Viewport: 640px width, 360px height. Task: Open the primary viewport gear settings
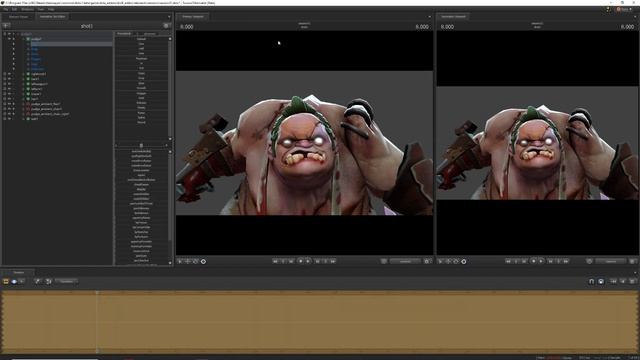(427, 261)
